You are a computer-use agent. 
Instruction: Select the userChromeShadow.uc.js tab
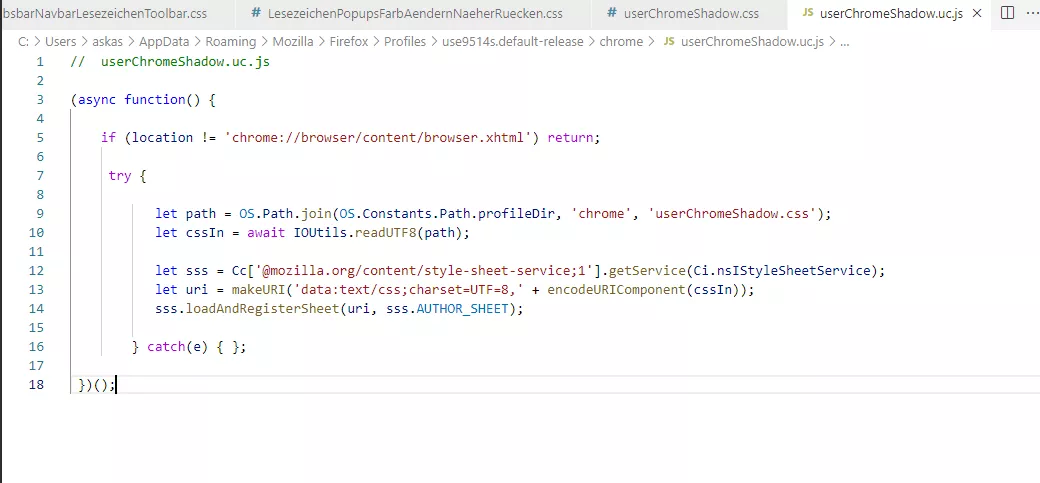tap(889, 13)
